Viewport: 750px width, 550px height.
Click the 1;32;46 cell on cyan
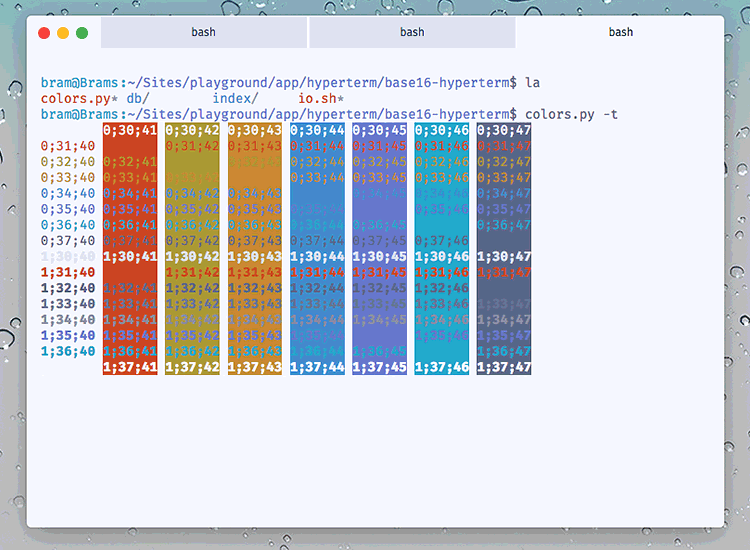click(x=441, y=288)
